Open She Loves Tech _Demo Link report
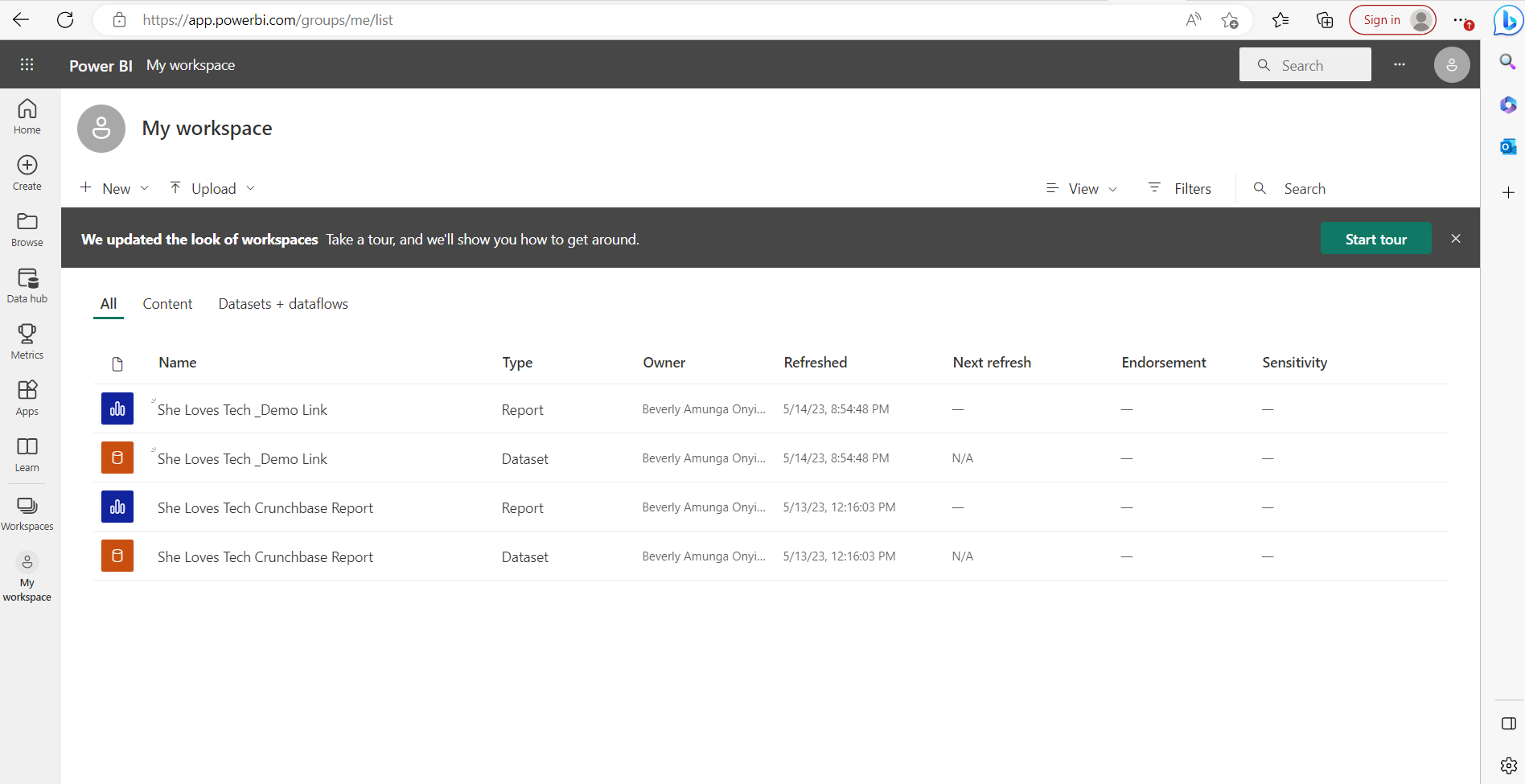Viewport: 1525px width, 784px height. pyautogui.click(x=242, y=410)
